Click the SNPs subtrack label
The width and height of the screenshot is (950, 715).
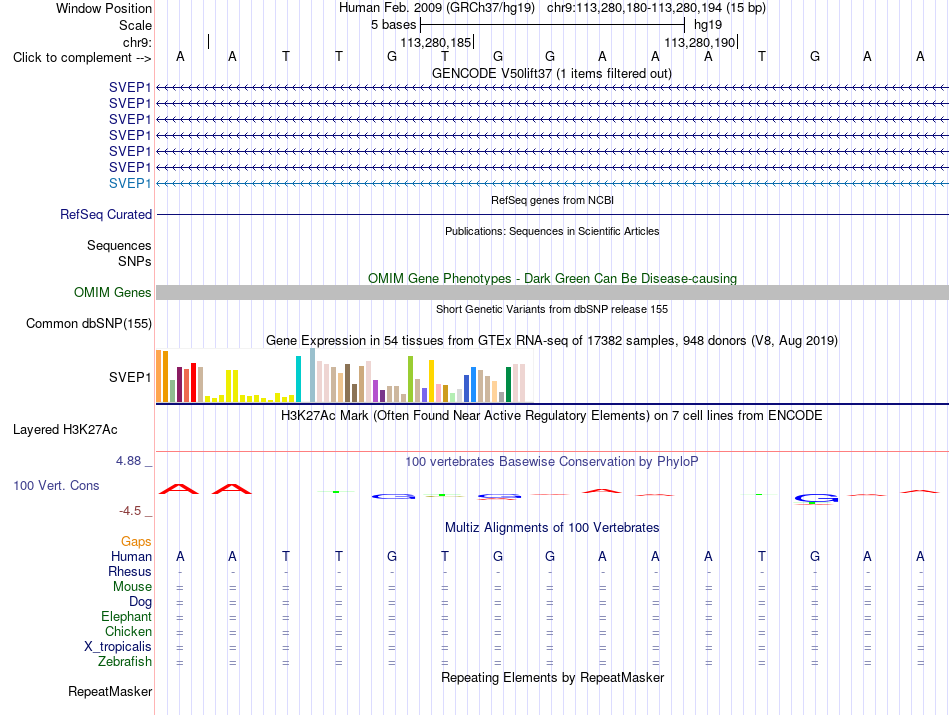point(135,261)
